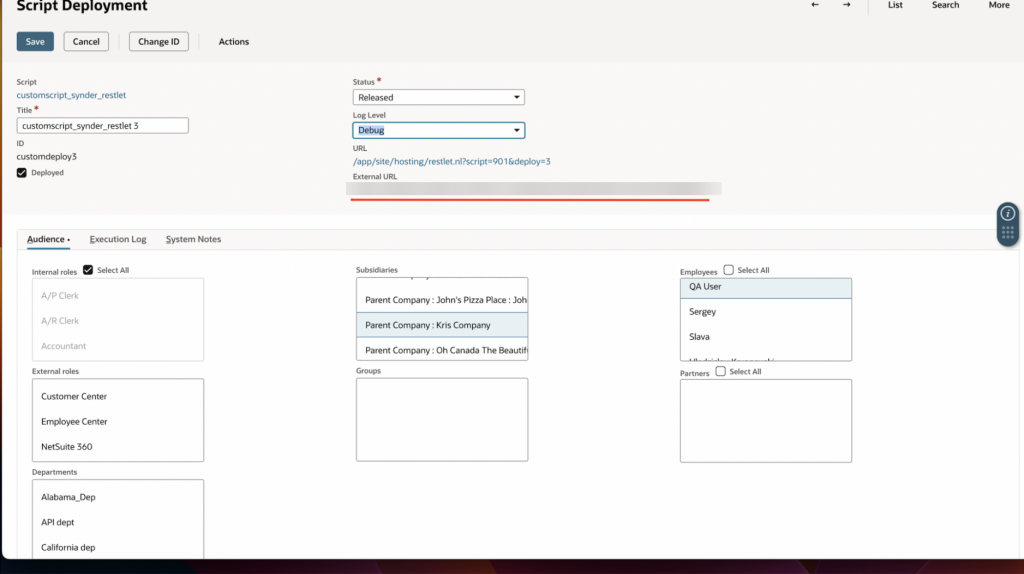Switch to the Execution Log tab
Screen dimensions: 1024x574
click(x=118, y=239)
